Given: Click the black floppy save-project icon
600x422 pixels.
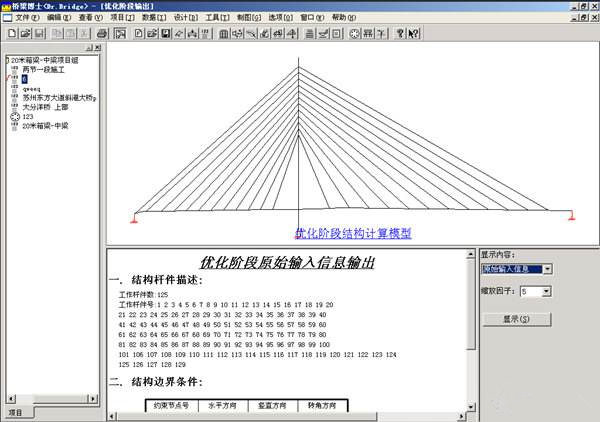Looking at the screenshot, I should pos(166,33).
